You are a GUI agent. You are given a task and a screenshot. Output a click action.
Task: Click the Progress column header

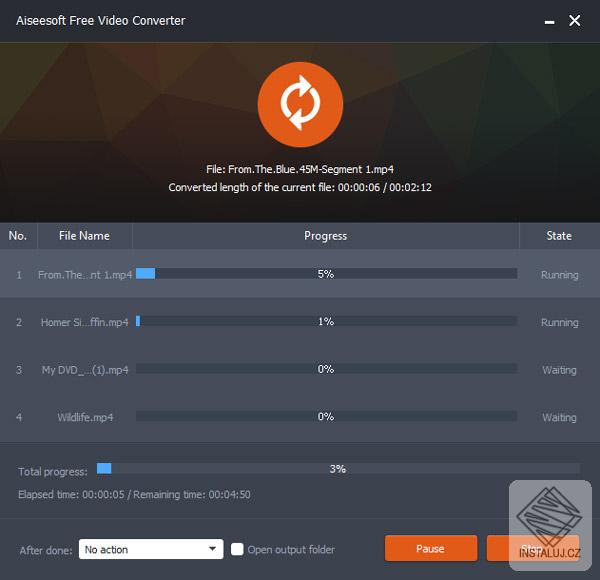point(326,236)
